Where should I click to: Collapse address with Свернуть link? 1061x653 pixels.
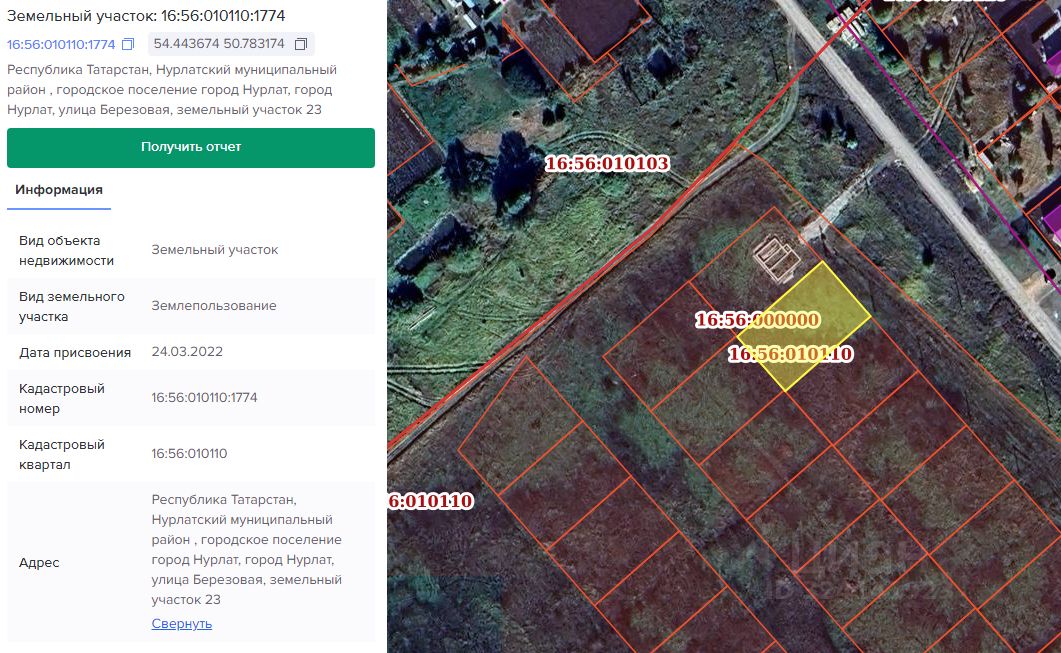pyautogui.click(x=181, y=624)
